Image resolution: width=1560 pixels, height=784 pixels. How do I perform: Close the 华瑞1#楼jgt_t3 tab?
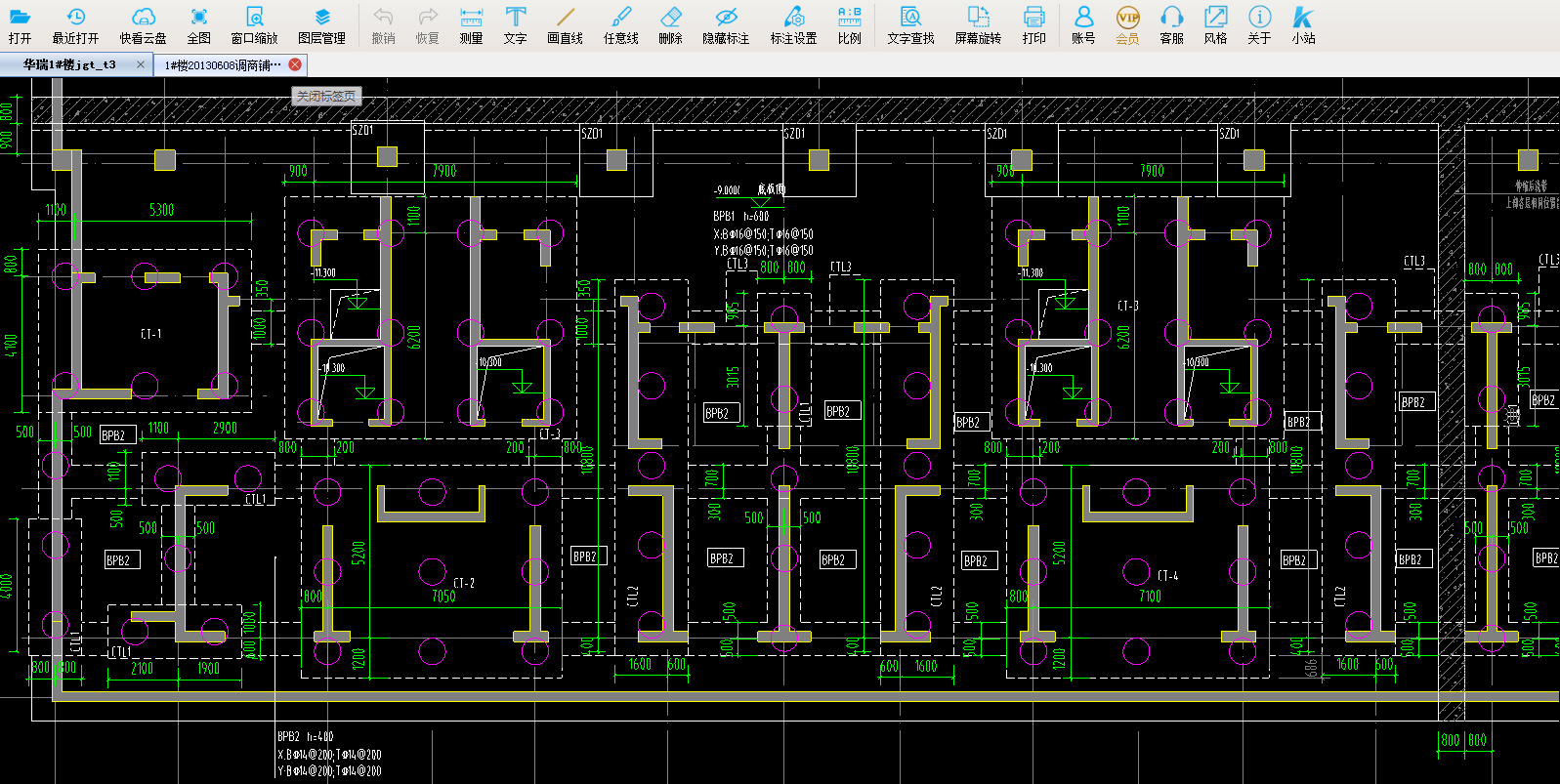click(x=141, y=64)
